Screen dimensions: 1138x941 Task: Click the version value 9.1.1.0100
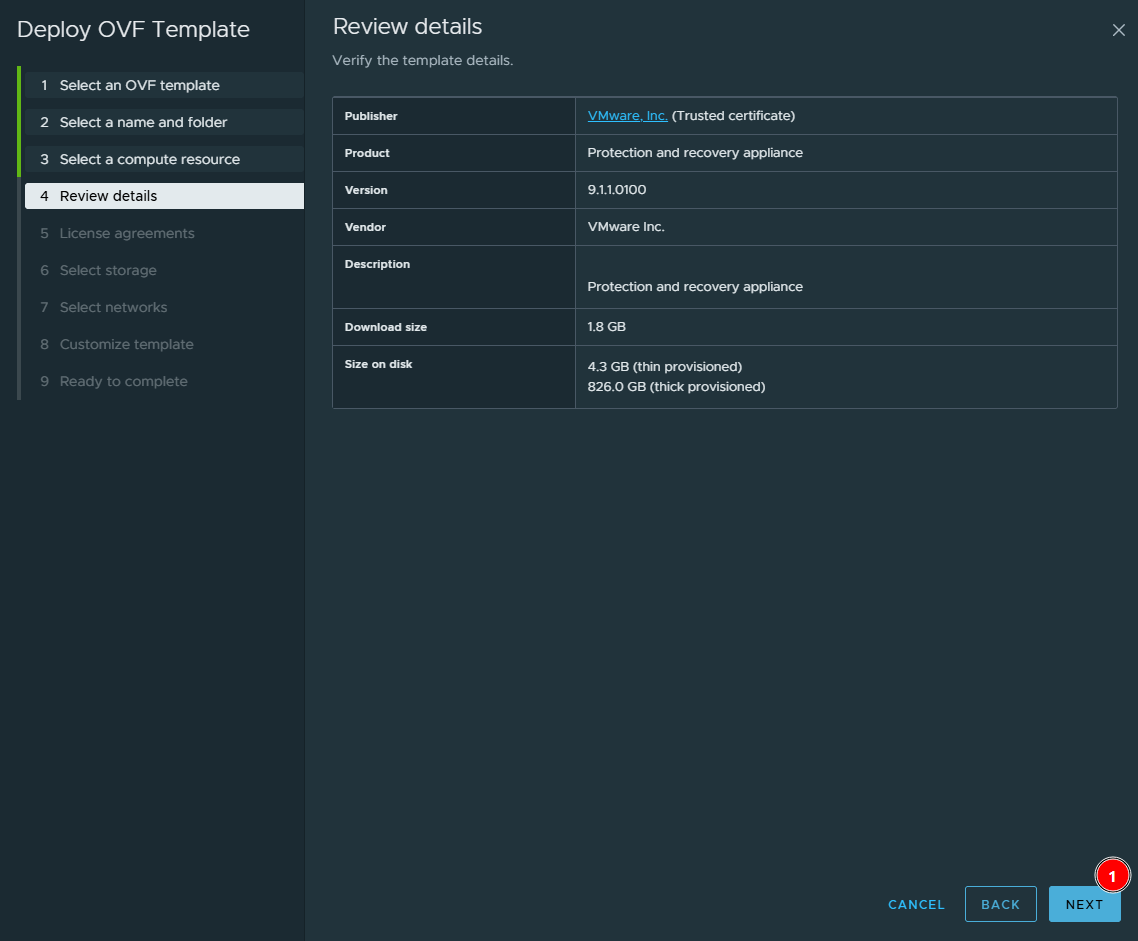[616, 189]
